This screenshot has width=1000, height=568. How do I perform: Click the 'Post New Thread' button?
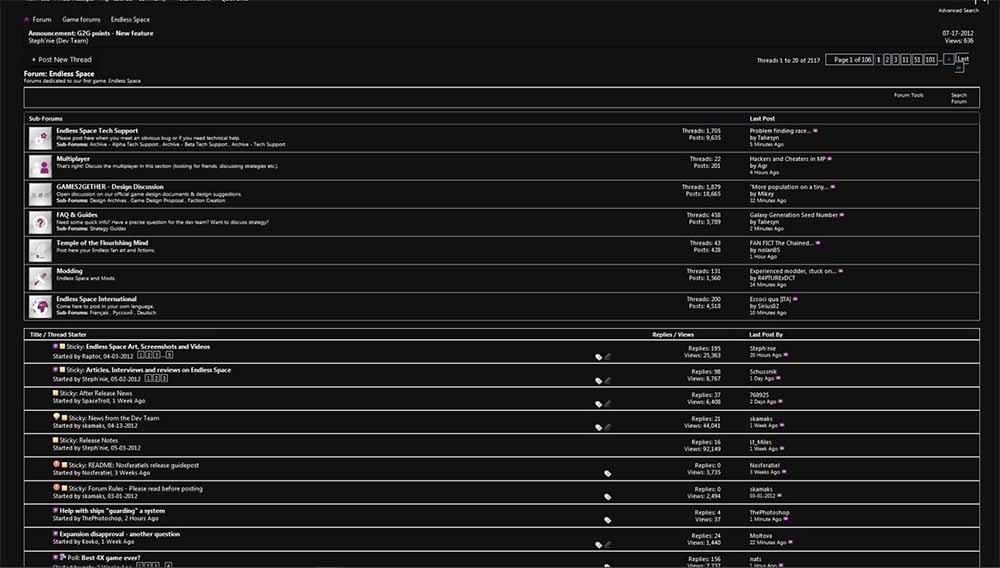62,59
